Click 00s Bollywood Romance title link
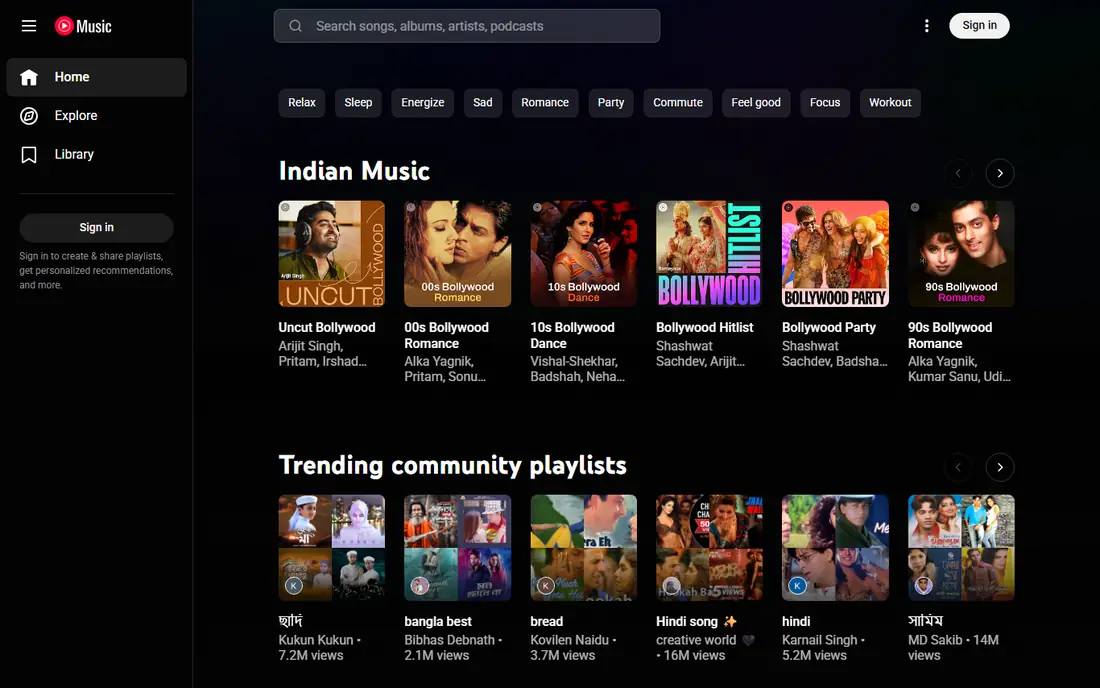 point(446,335)
